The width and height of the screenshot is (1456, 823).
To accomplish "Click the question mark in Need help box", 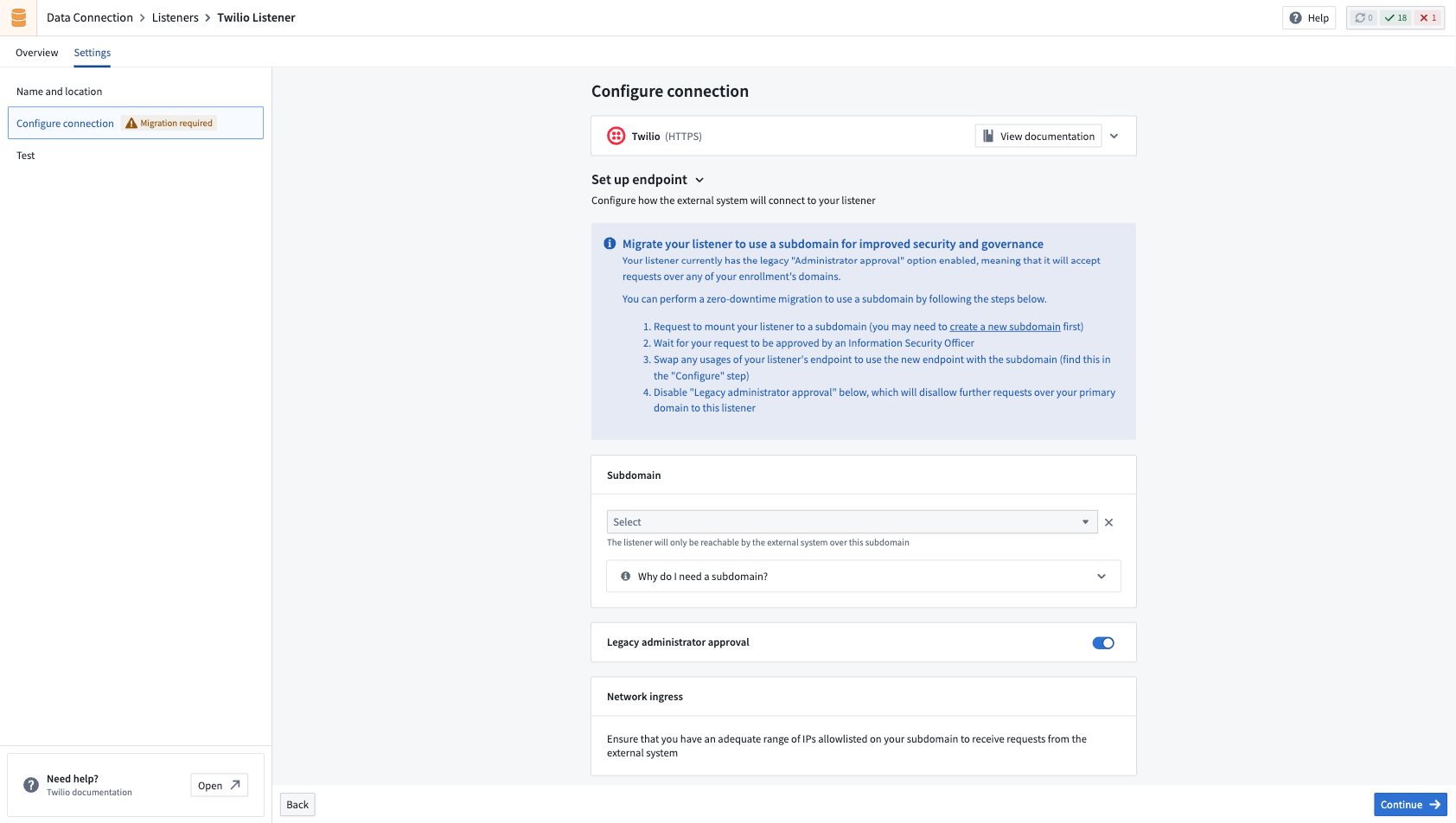I will [30, 784].
